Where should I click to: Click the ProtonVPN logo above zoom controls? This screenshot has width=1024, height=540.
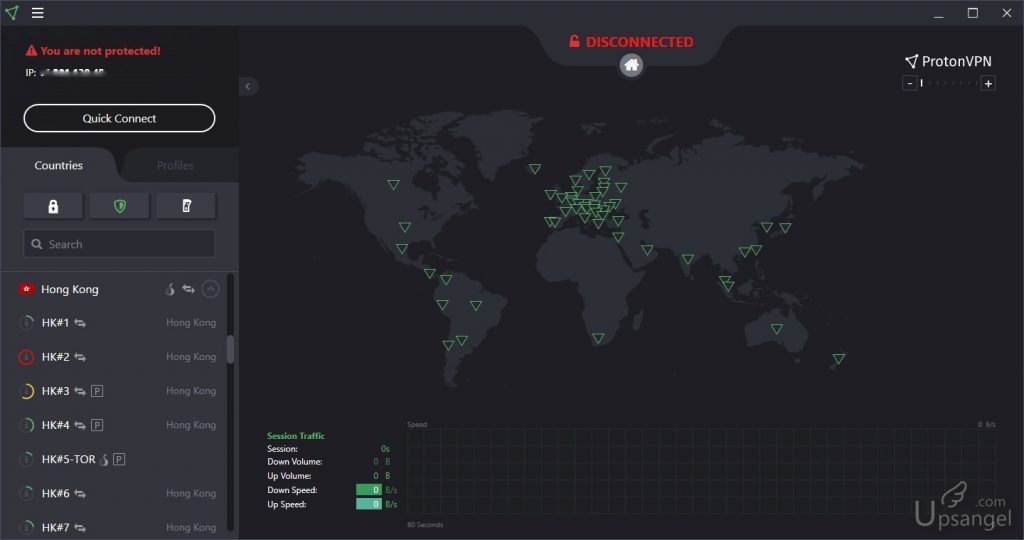pos(948,61)
